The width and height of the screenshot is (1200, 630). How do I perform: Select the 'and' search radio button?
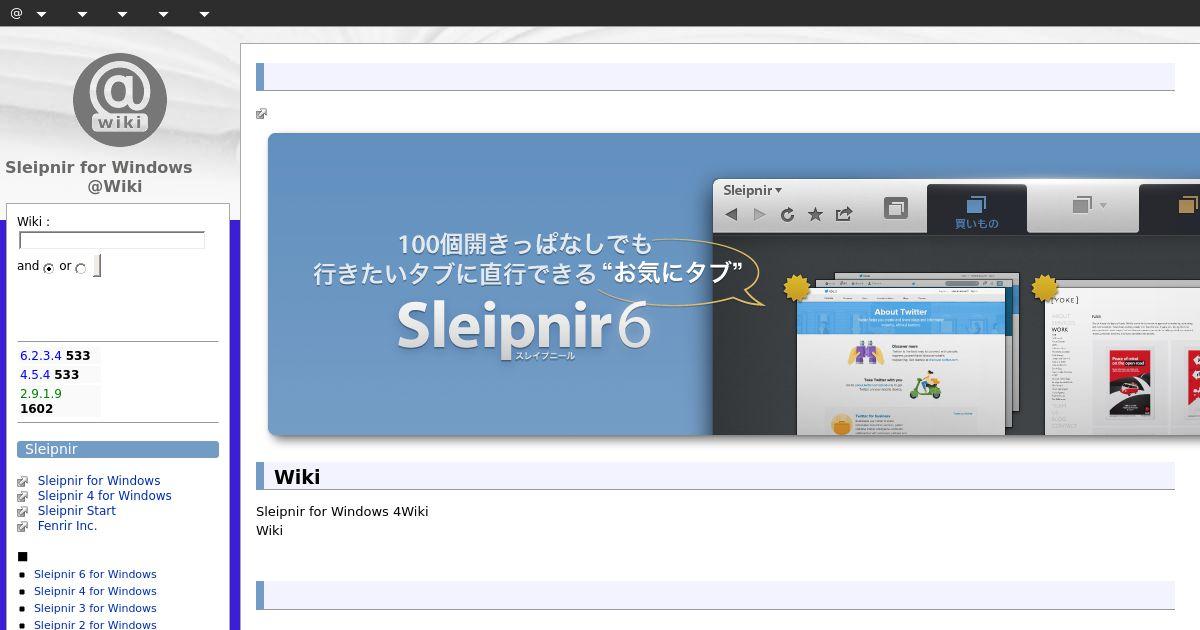click(48, 268)
